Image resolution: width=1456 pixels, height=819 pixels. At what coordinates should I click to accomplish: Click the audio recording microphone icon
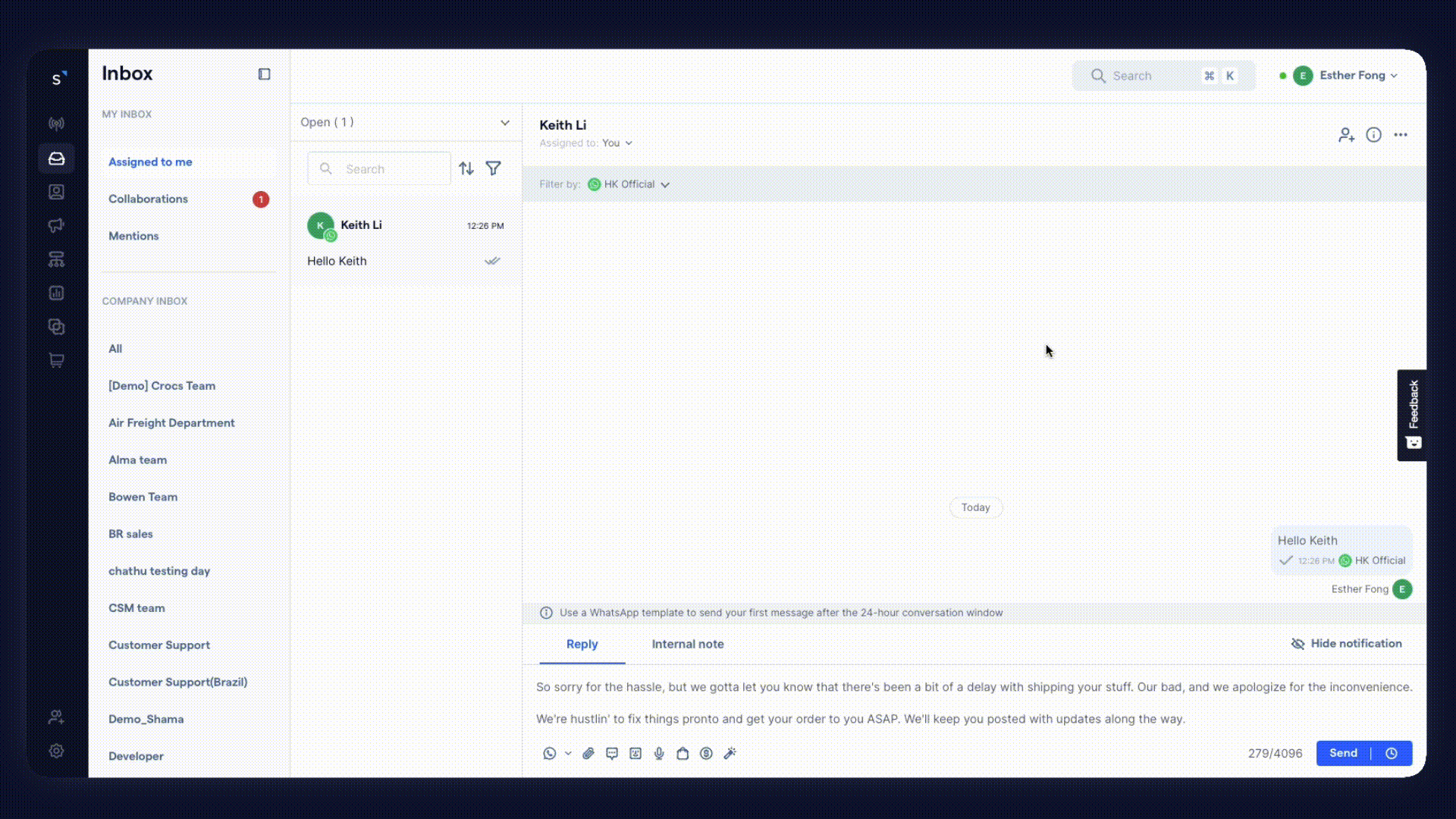659,753
